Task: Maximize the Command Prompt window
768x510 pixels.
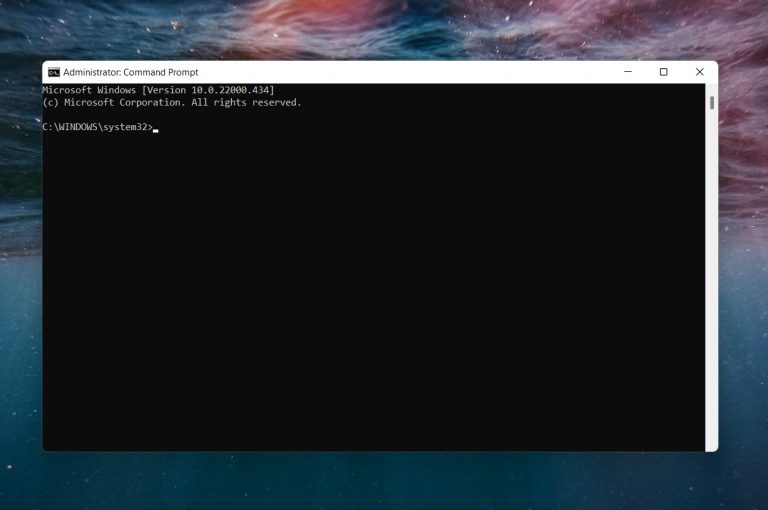Action: tap(663, 72)
